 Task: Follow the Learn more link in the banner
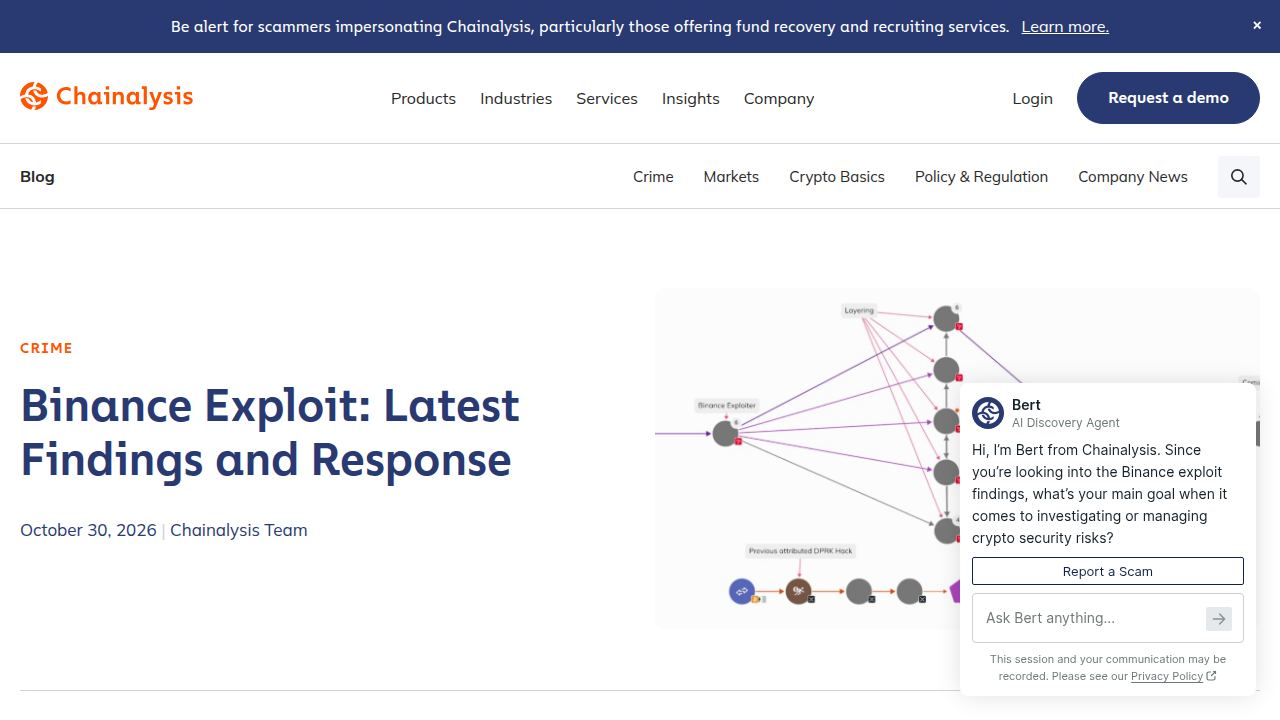(x=1065, y=27)
